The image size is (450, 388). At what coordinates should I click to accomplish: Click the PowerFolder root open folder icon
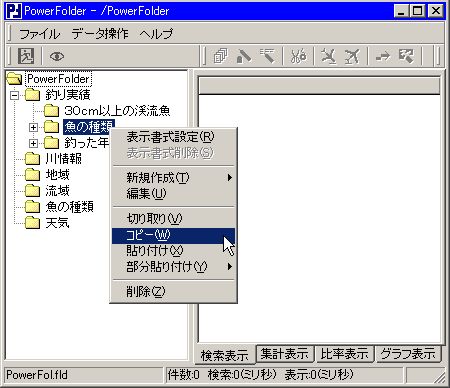pos(14,79)
